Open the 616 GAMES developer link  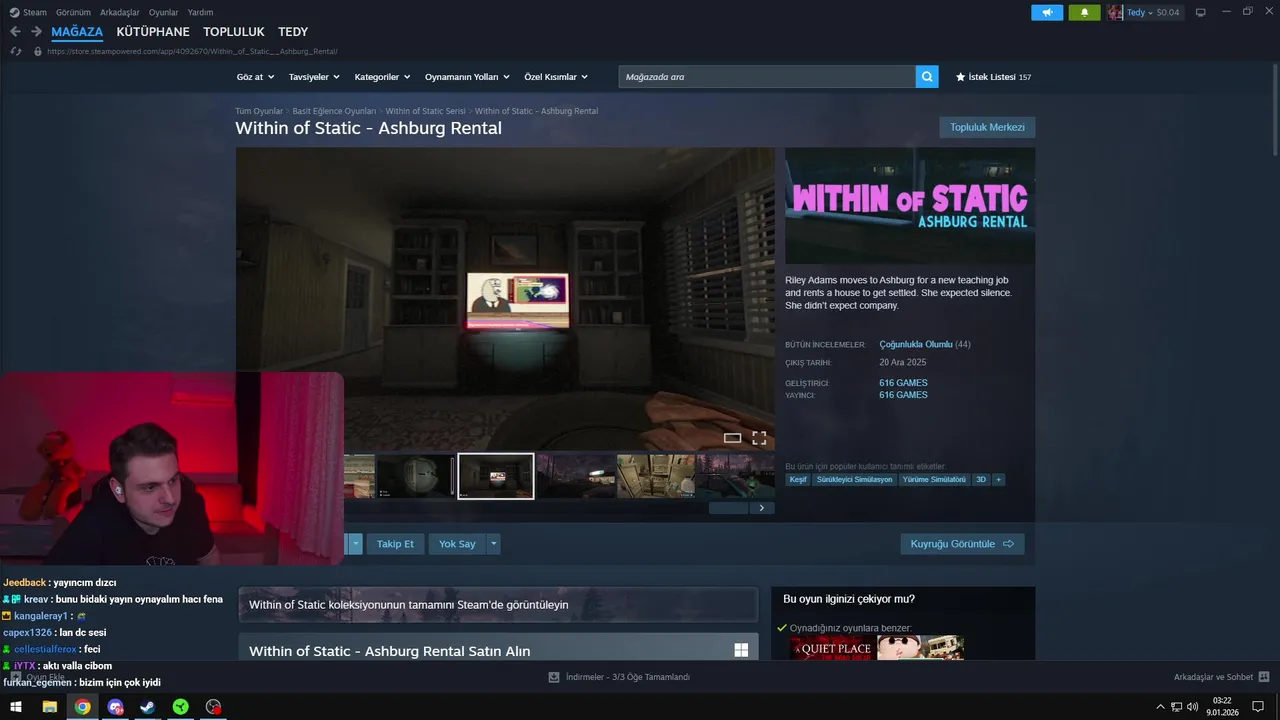903,383
